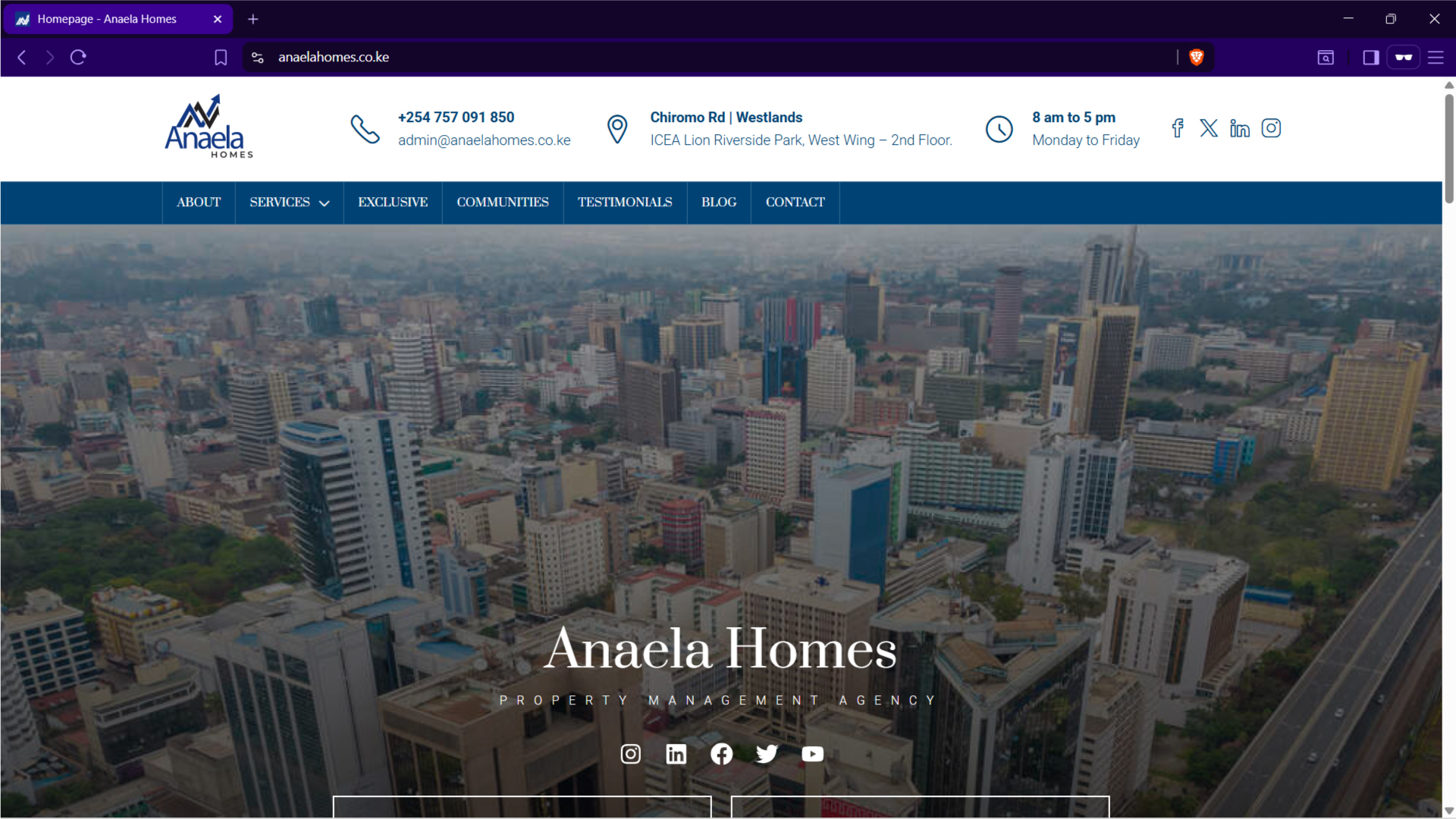Toggle the browser sidebar panel
Screen dimensions: 1456x819
1370,58
